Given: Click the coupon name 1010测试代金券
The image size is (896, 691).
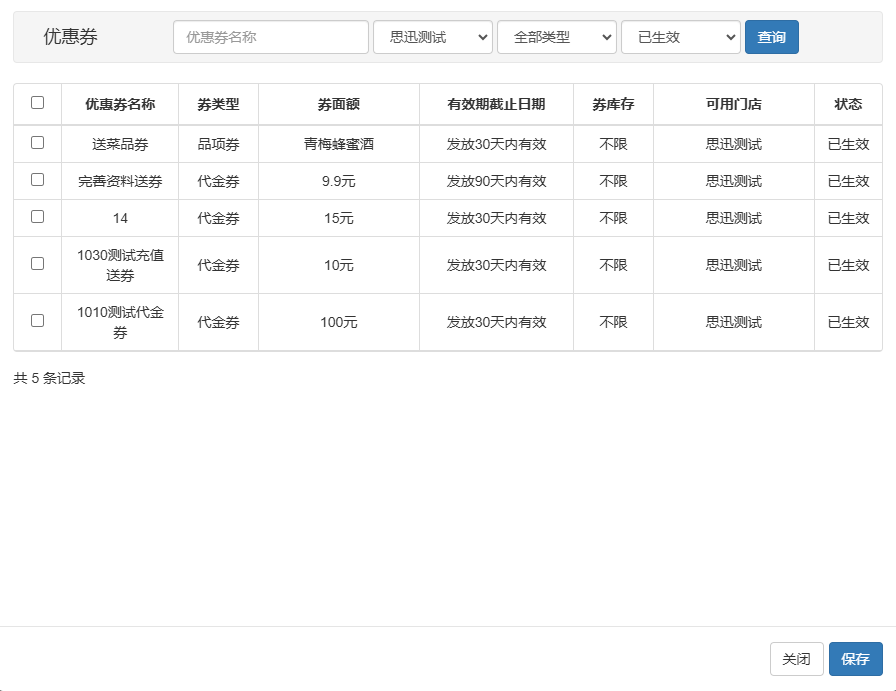Looking at the screenshot, I should click(120, 322).
